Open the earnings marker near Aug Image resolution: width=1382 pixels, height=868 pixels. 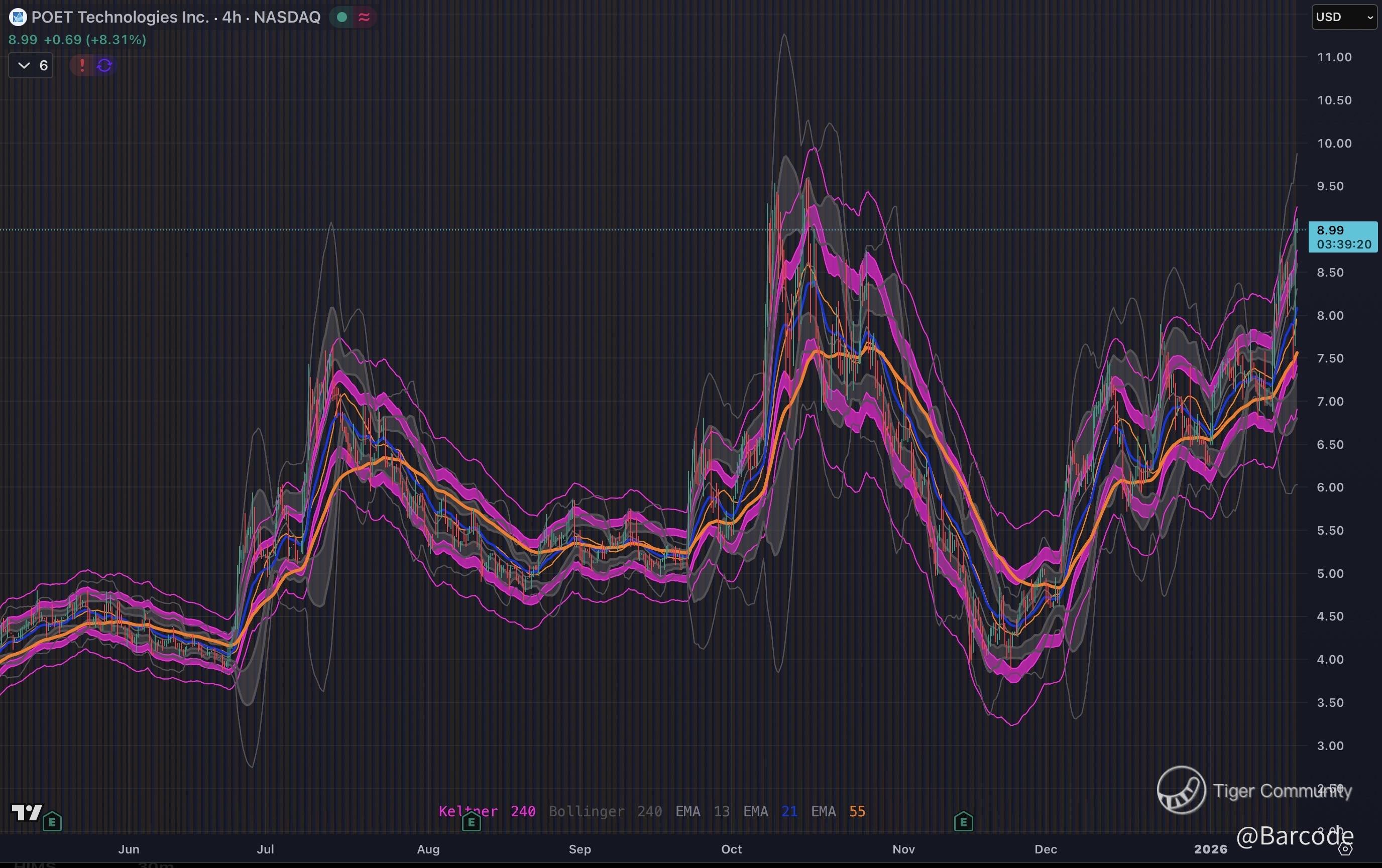click(471, 823)
